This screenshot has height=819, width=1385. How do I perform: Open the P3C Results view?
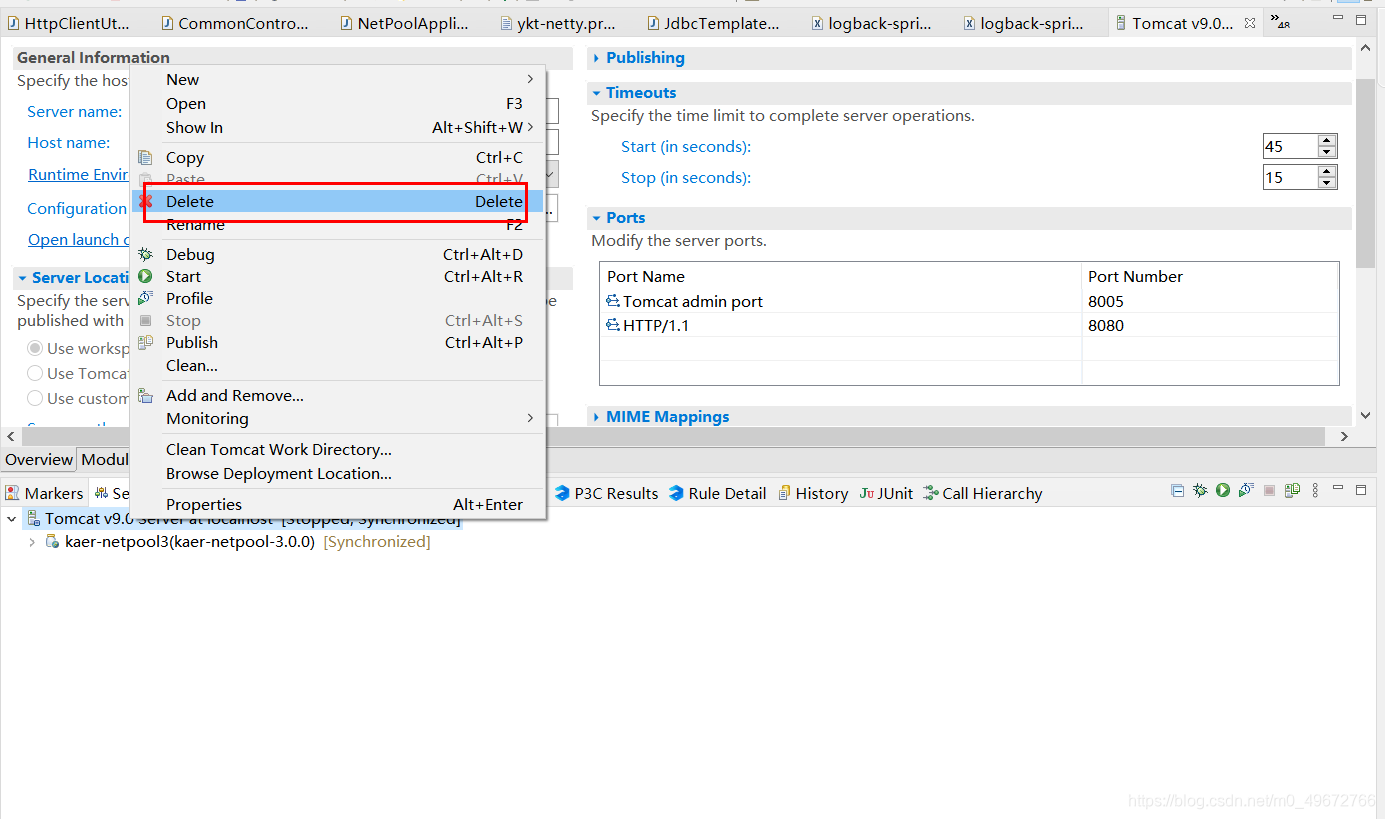(605, 493)
